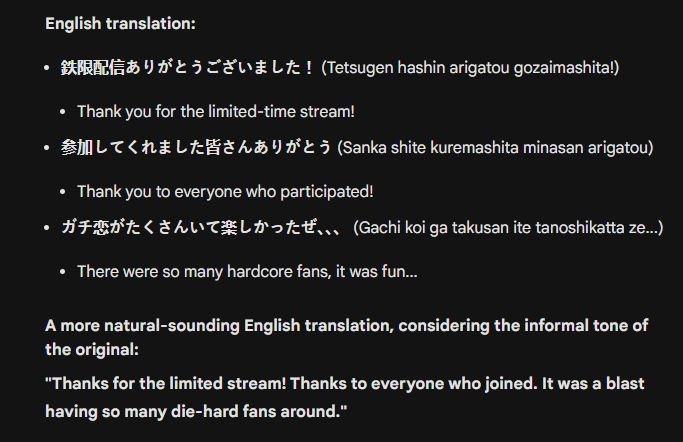Click the romaji 'Tetsugen hashin arigatou gozaimashita'
The height and width of the screenshot is (442, 683).
coord(470,68)
